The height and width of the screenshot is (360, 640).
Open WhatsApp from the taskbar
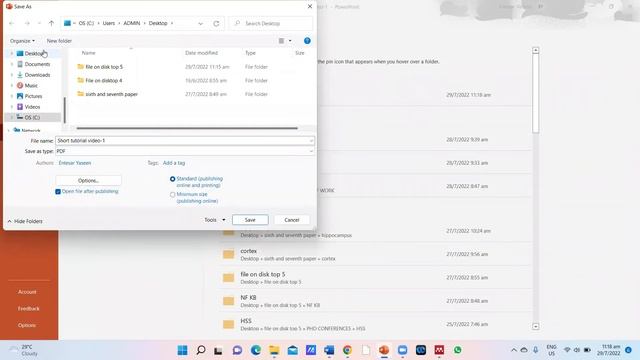point(458,350)
